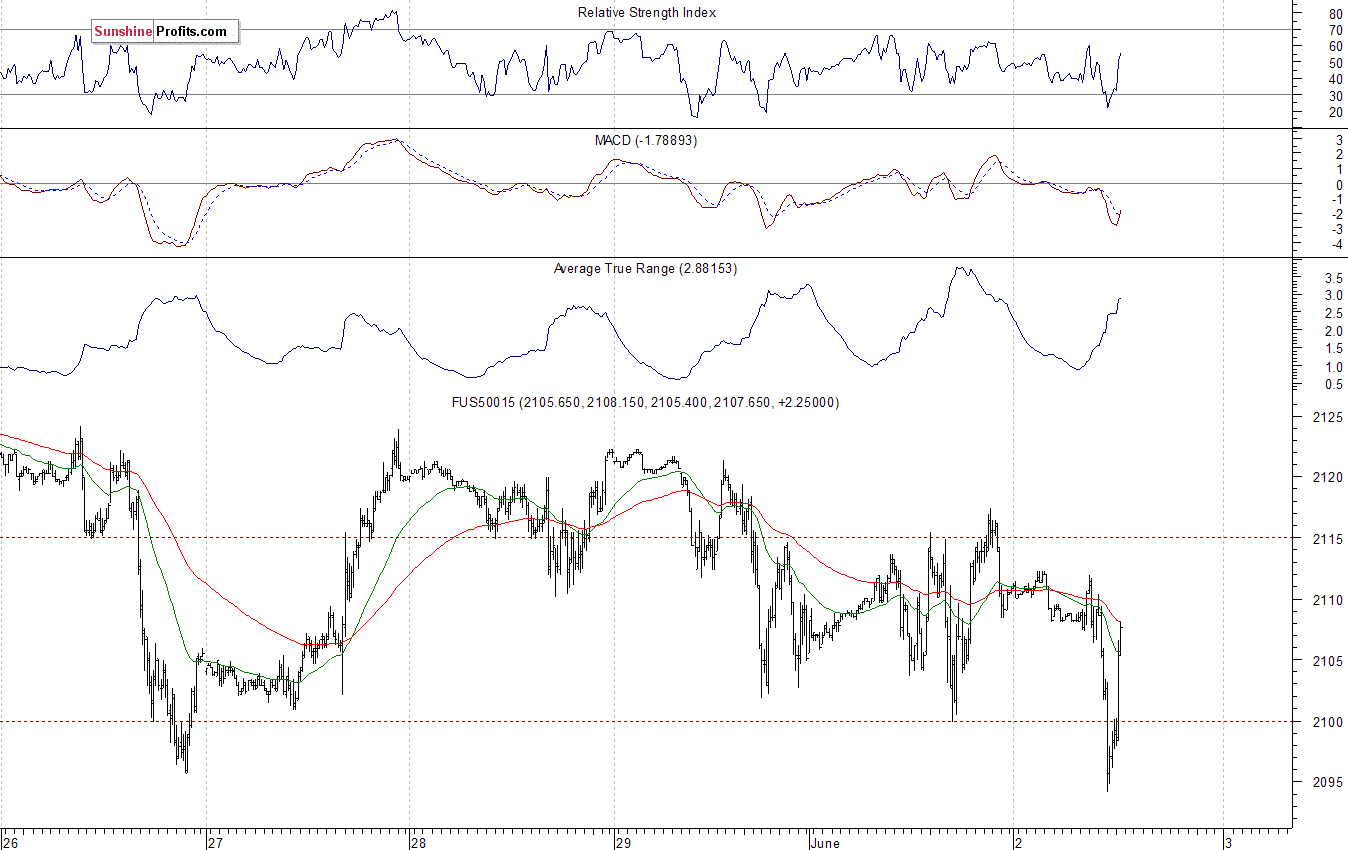This screenshot has height=850, width=1348.
Task: Click the RSI axis value 30
Action: tap(1335, 96)
